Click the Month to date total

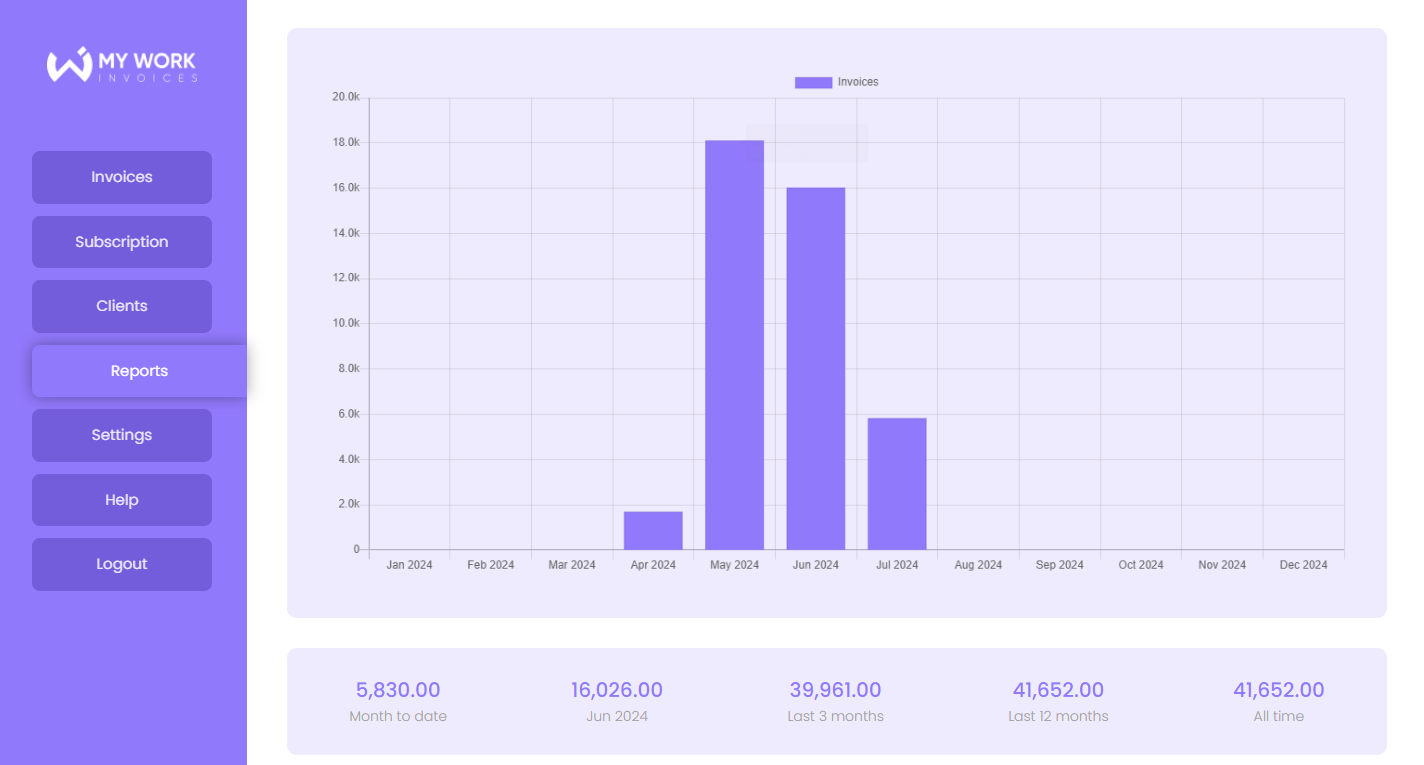coord(398,690)
